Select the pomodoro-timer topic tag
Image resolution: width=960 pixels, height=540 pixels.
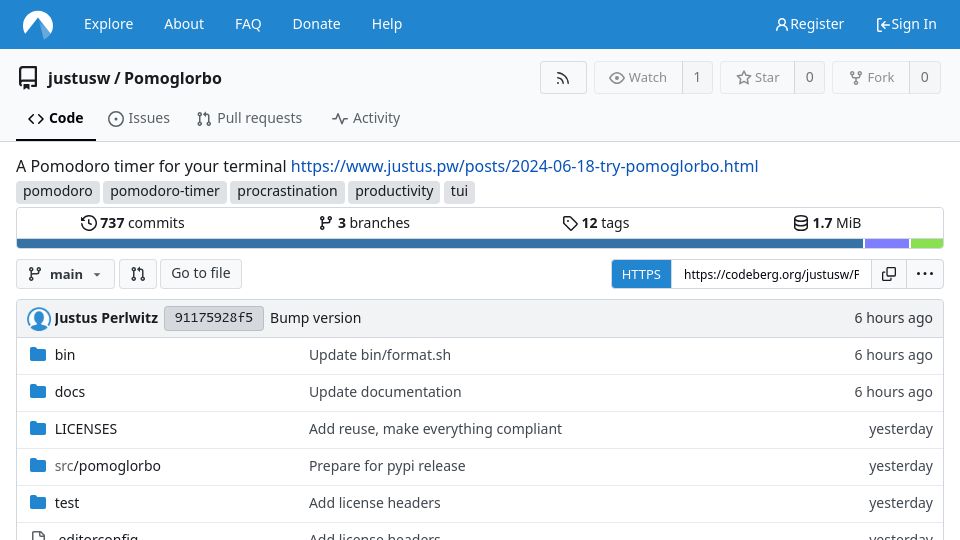165,192
